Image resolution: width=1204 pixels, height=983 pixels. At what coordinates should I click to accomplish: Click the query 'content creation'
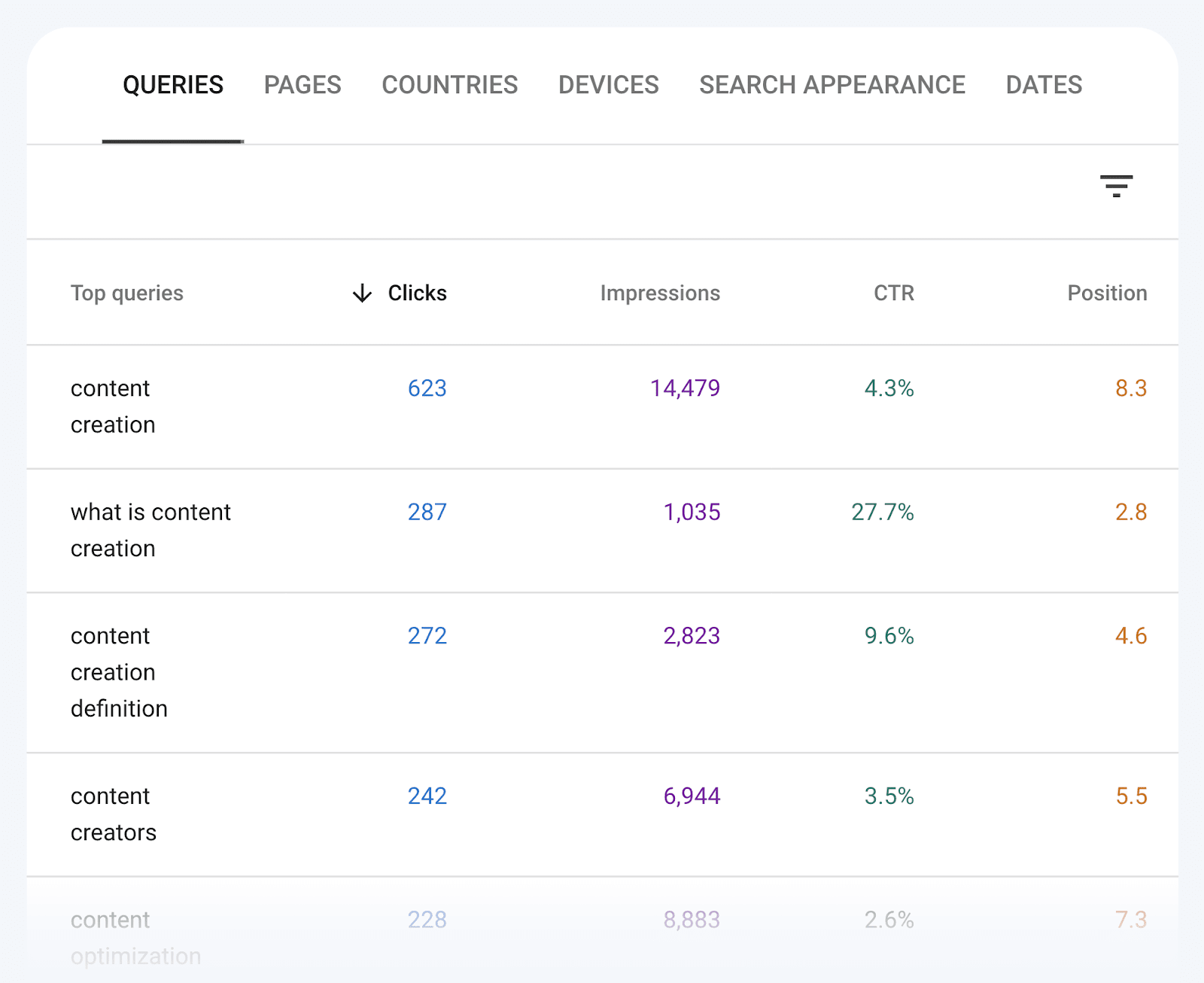point(111,406)
